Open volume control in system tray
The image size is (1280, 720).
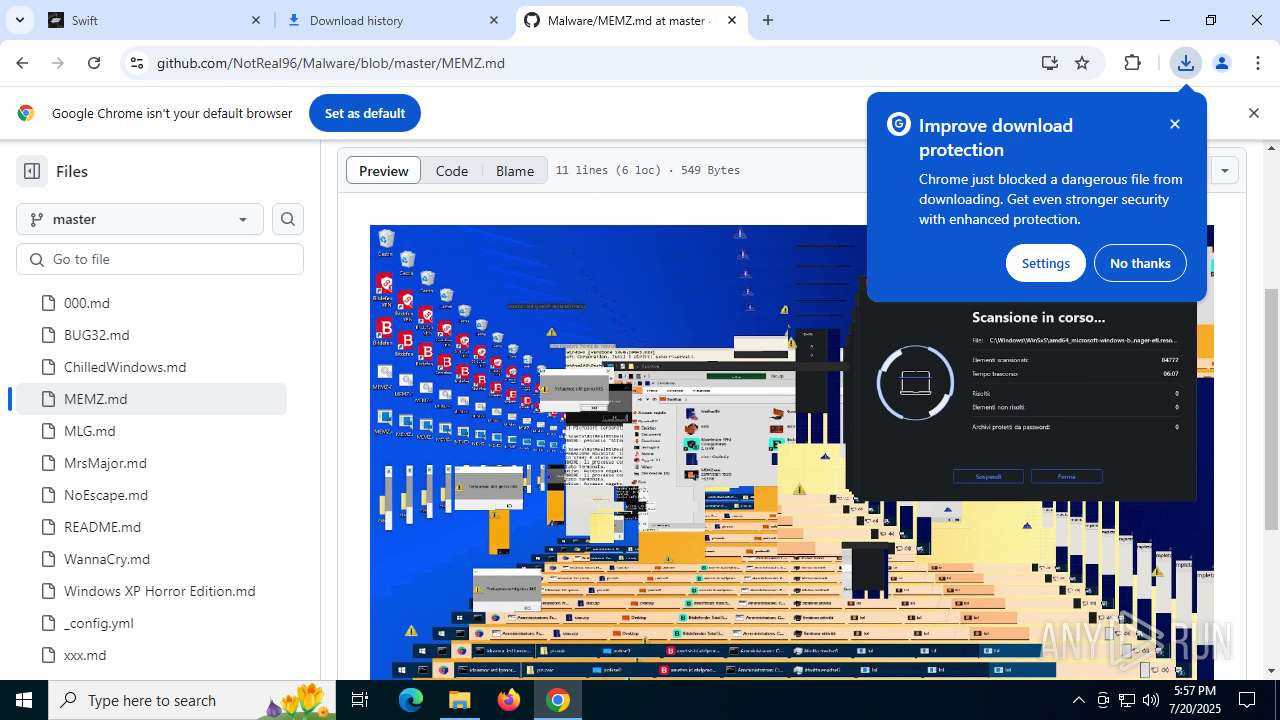1150,700
